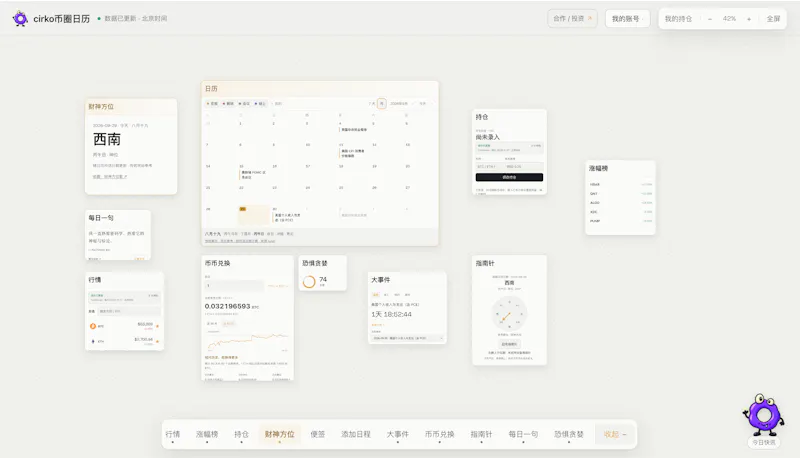Click the black add button in 持仓 card

coord(509,177)
